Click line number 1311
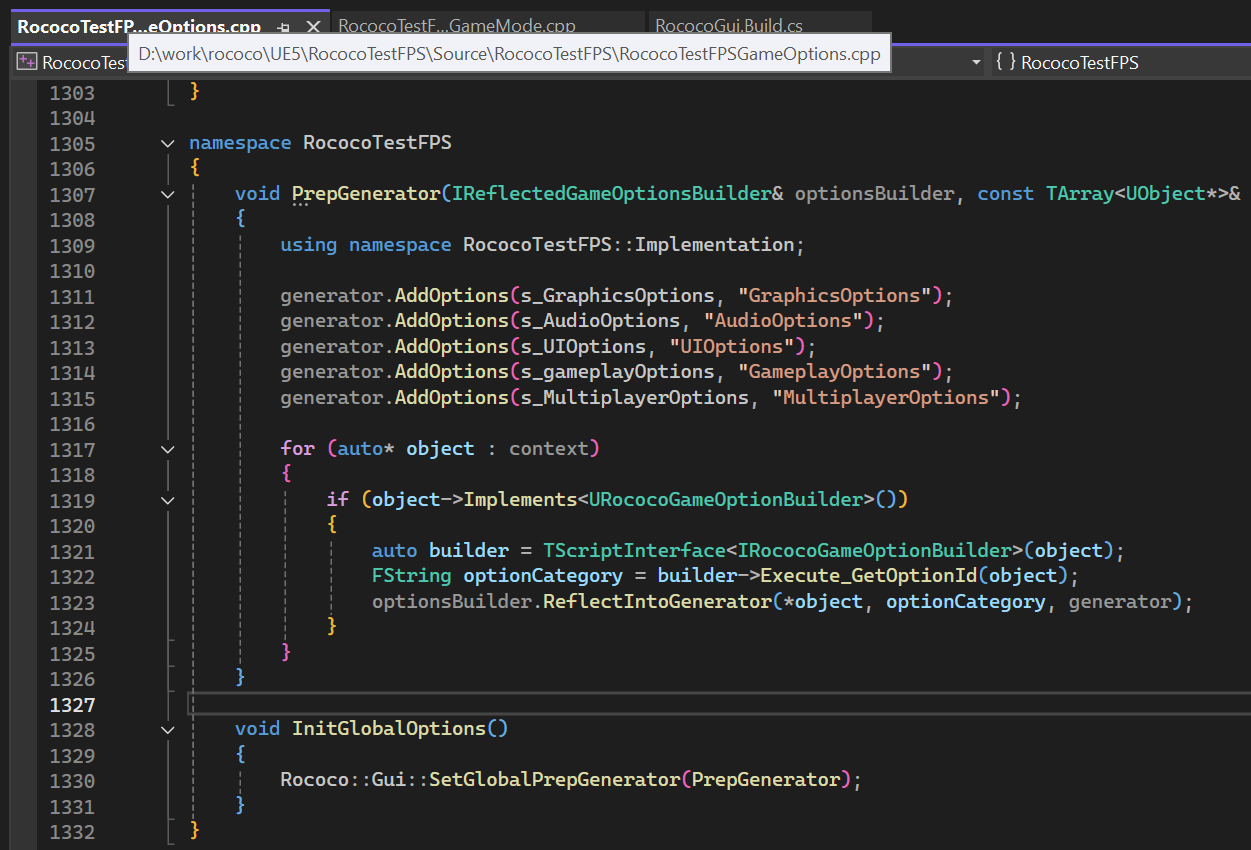The width and height of the screenshot is (1251, 850). pyautogui.click(x=72, y=296)
